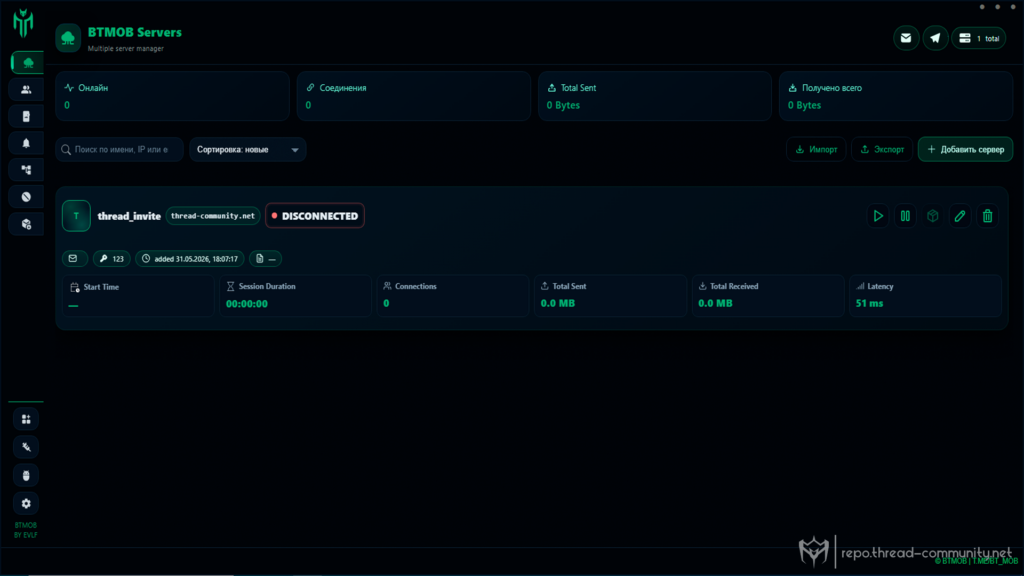Screen dimensions: 1024x576
Task: Click the 'Connections' tile of thread_invite
Action: click(x=453, y=296)
